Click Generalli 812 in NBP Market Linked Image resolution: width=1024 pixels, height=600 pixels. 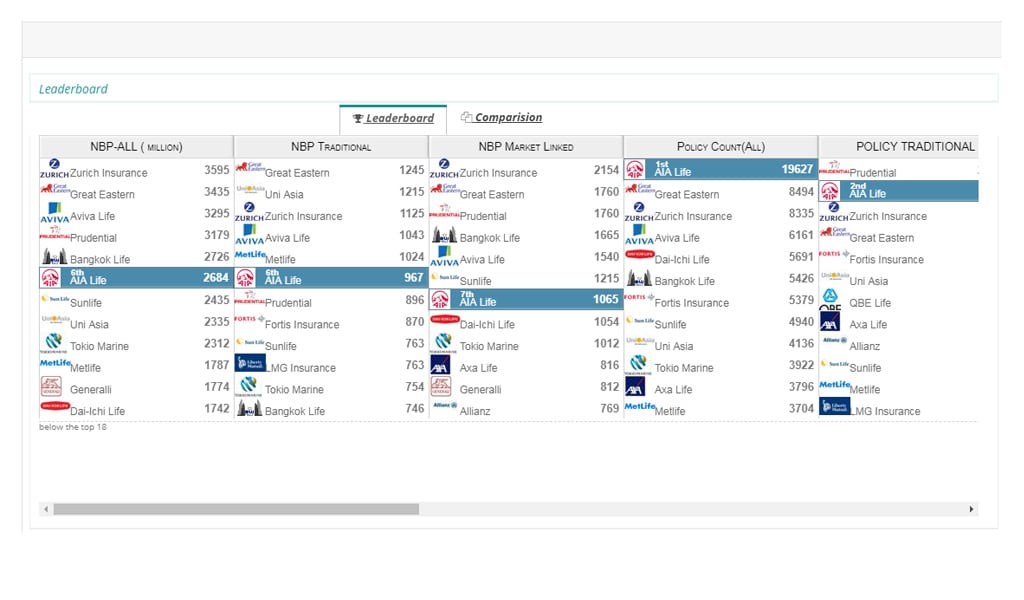point(526,387)
